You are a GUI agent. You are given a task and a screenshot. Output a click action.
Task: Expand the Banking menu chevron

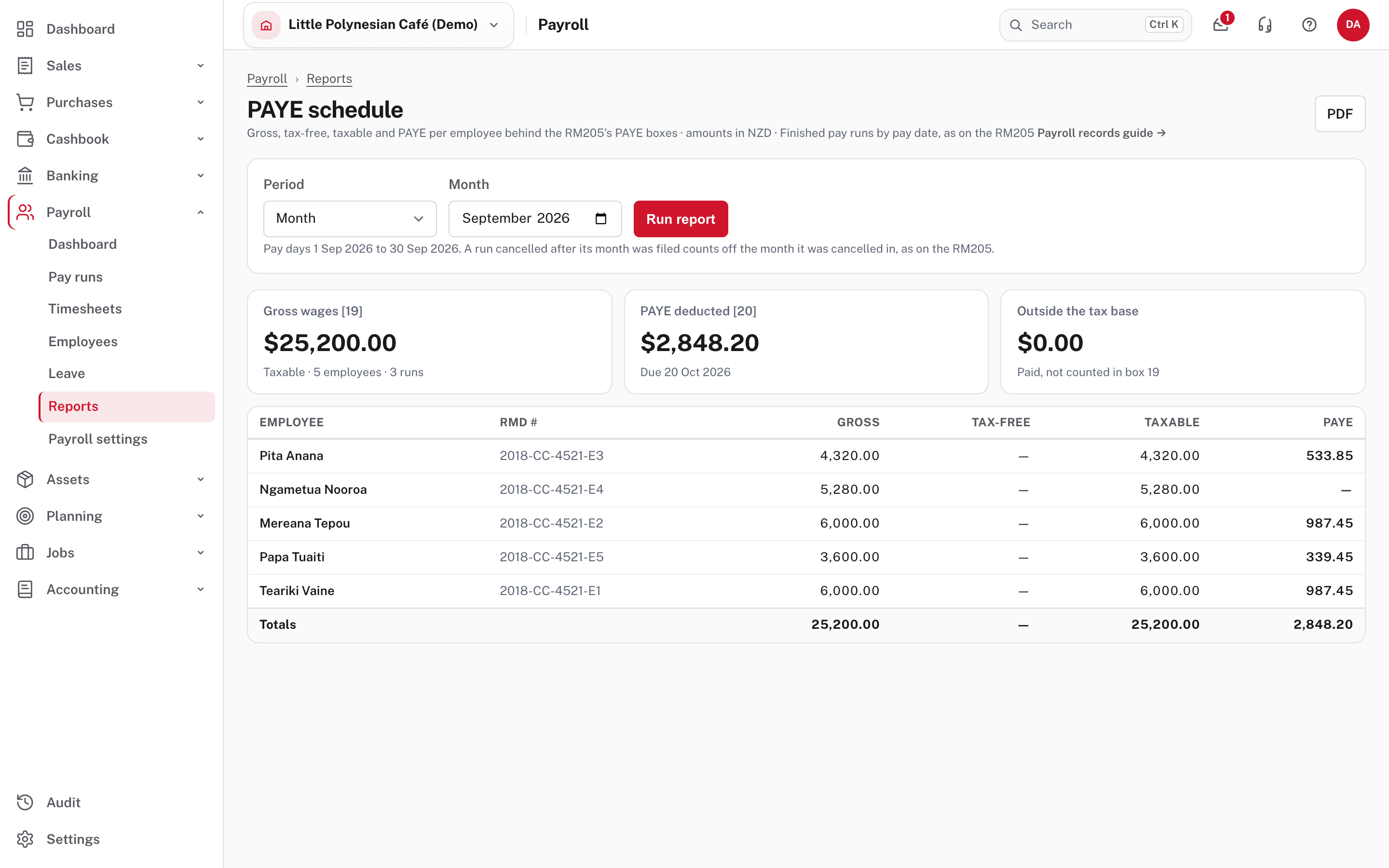200,176
